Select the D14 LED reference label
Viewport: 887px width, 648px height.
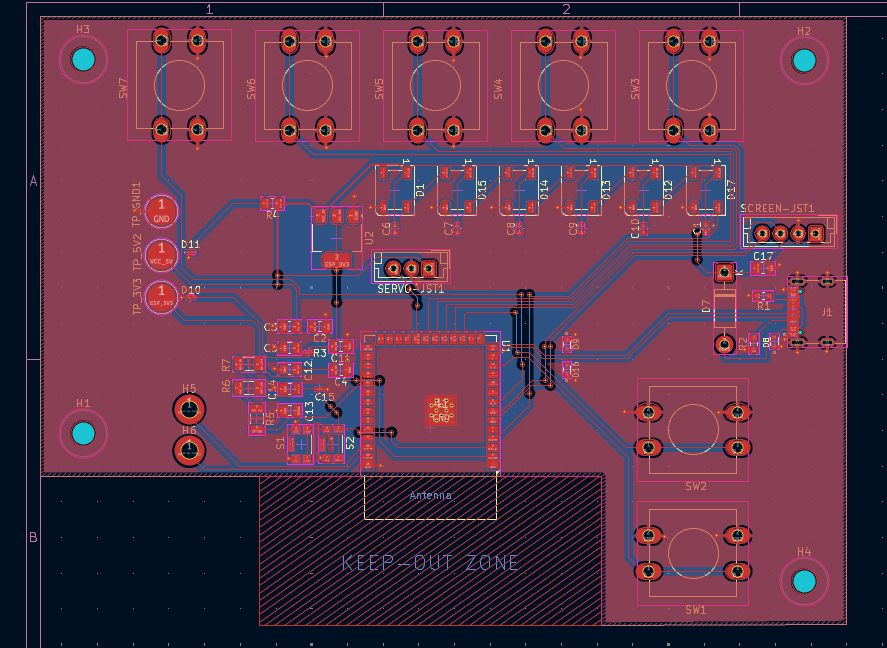click(x=544, y=189)
